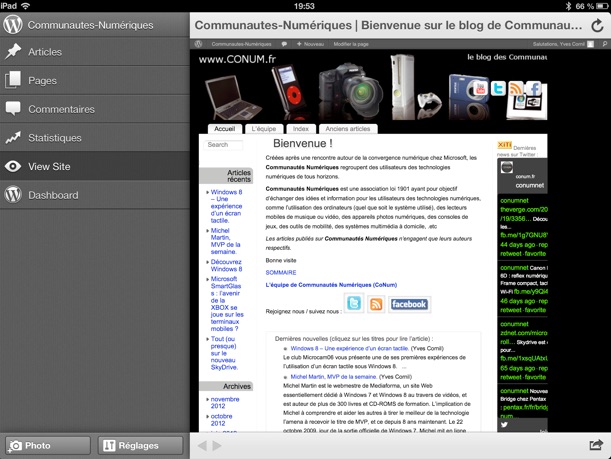Switch to the Accueil tab

coord(224,129)
